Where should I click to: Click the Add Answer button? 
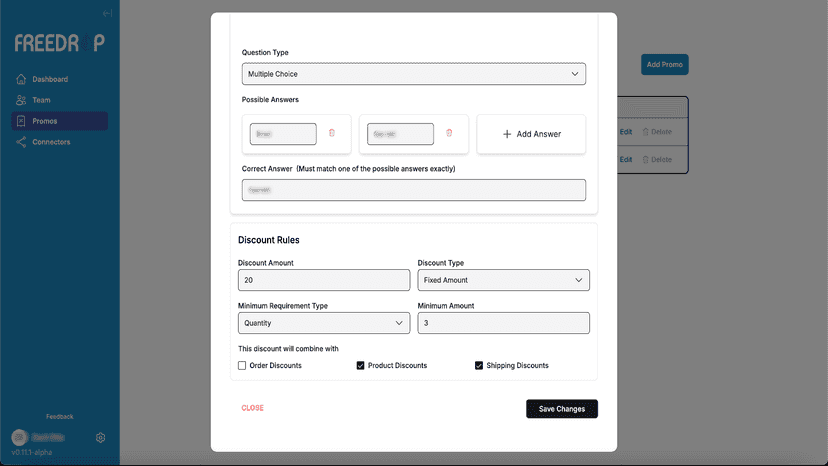pos(531,134)
